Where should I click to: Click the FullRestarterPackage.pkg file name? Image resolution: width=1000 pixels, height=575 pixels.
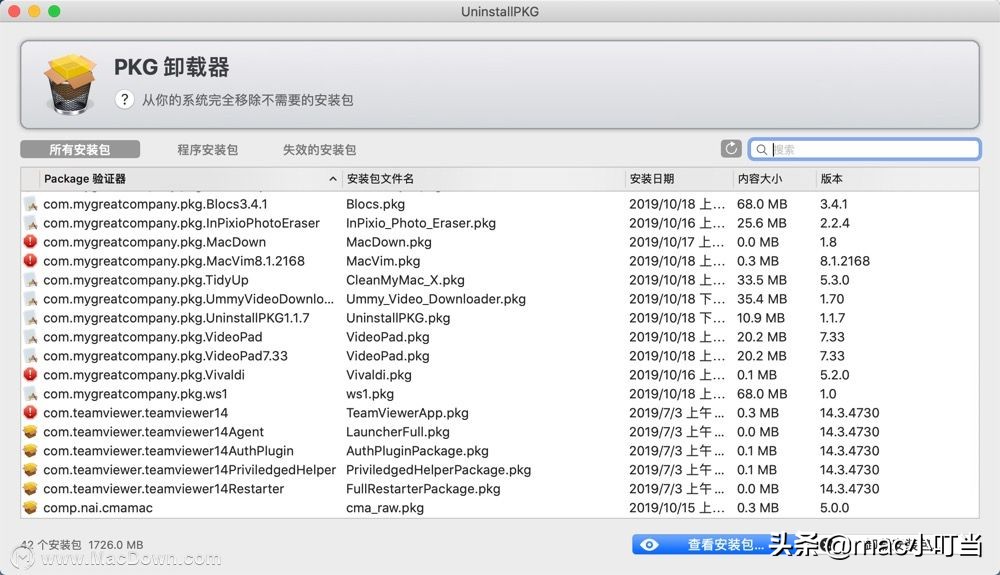pyautogui.click(x=423, y=489)
